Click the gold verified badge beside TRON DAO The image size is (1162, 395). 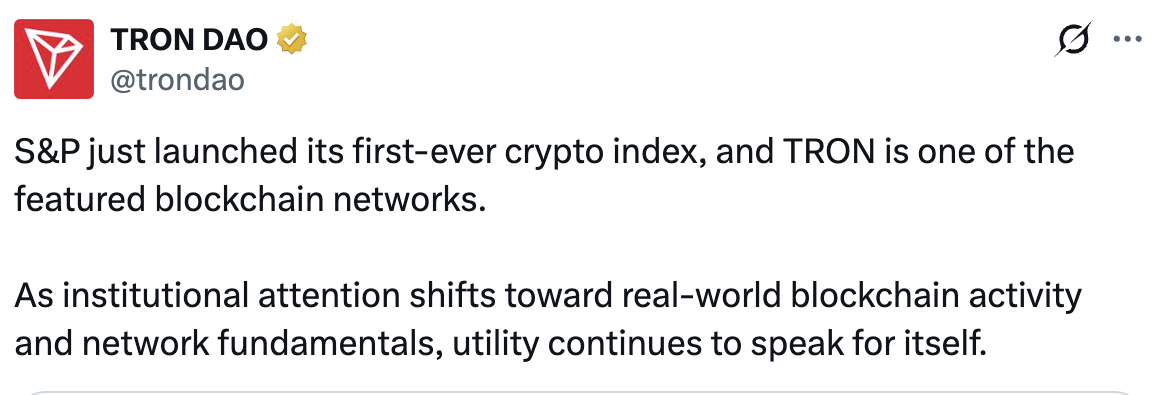292,39
